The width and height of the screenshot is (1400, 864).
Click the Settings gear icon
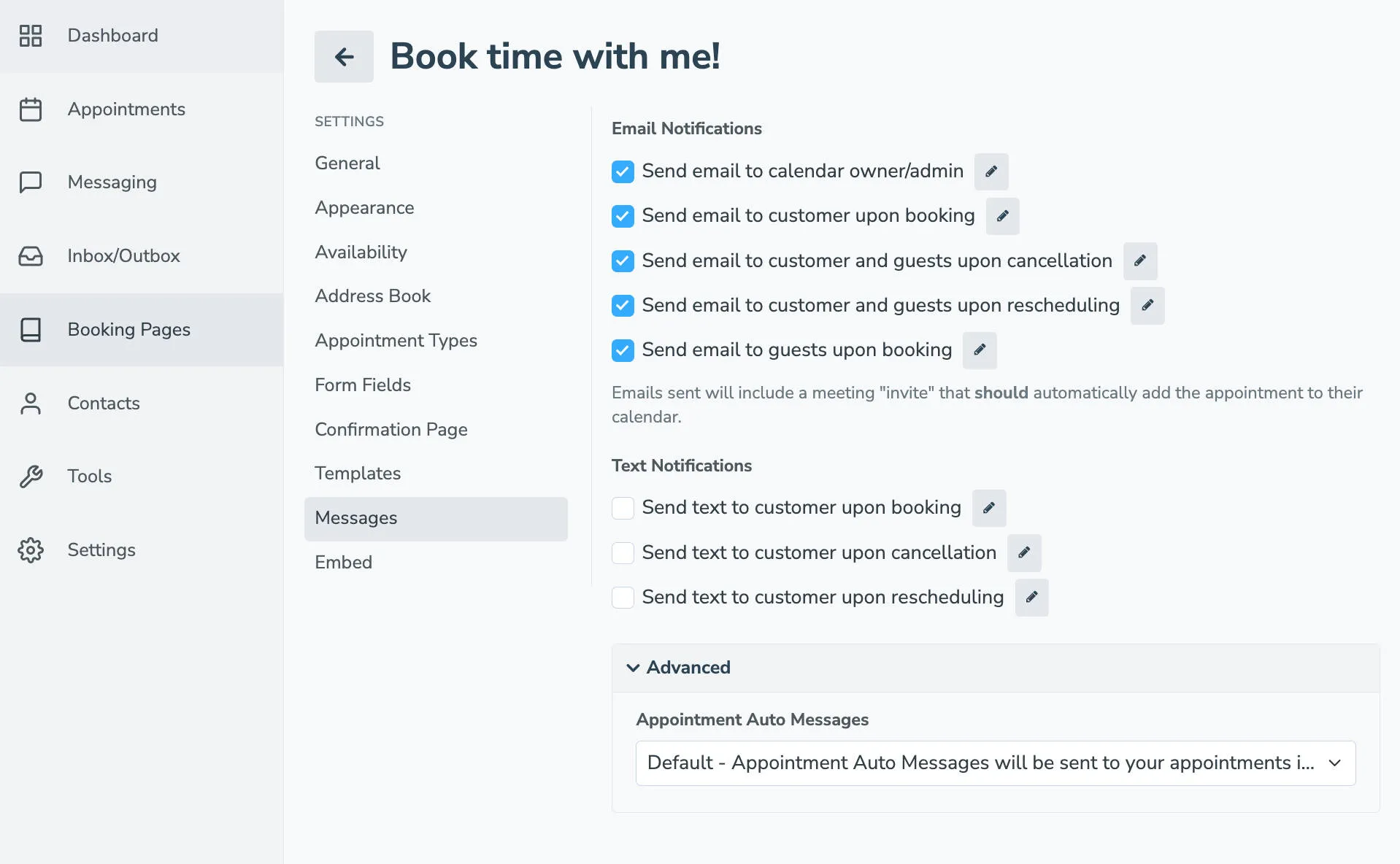coord(31,549)
